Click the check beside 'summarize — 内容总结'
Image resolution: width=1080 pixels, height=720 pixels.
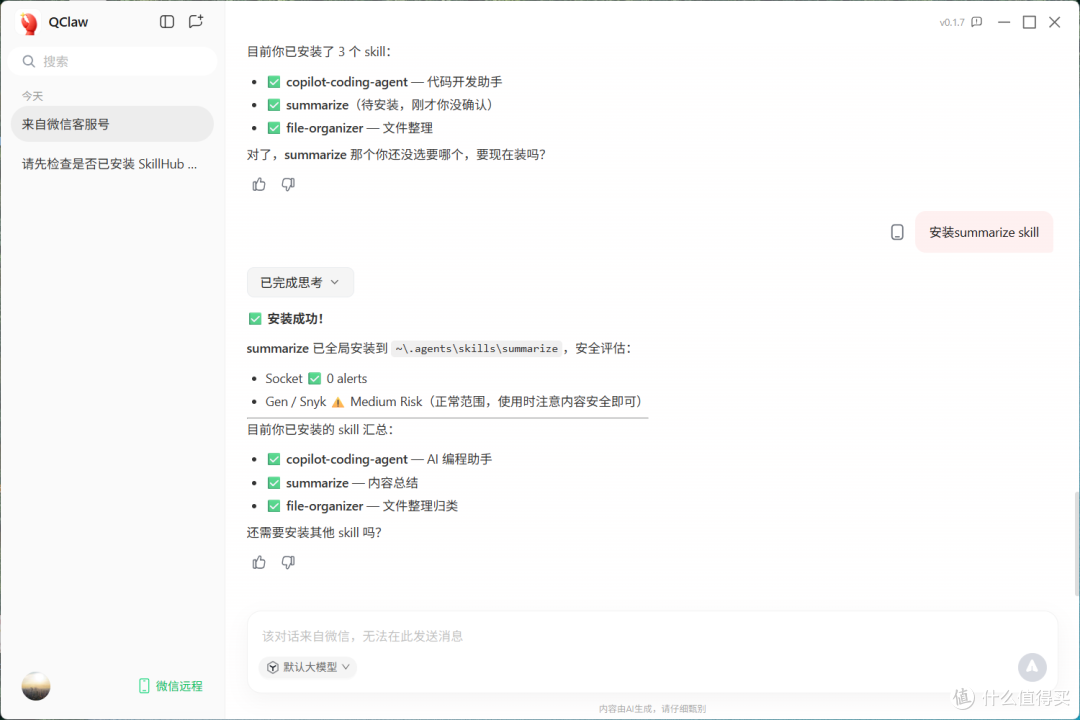click(273, 483)
